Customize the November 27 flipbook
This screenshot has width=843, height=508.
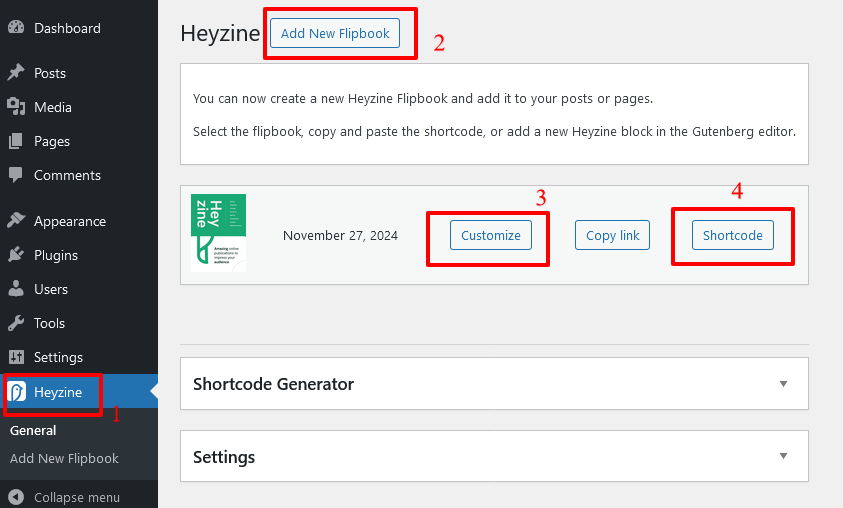[x=491, y=235]
